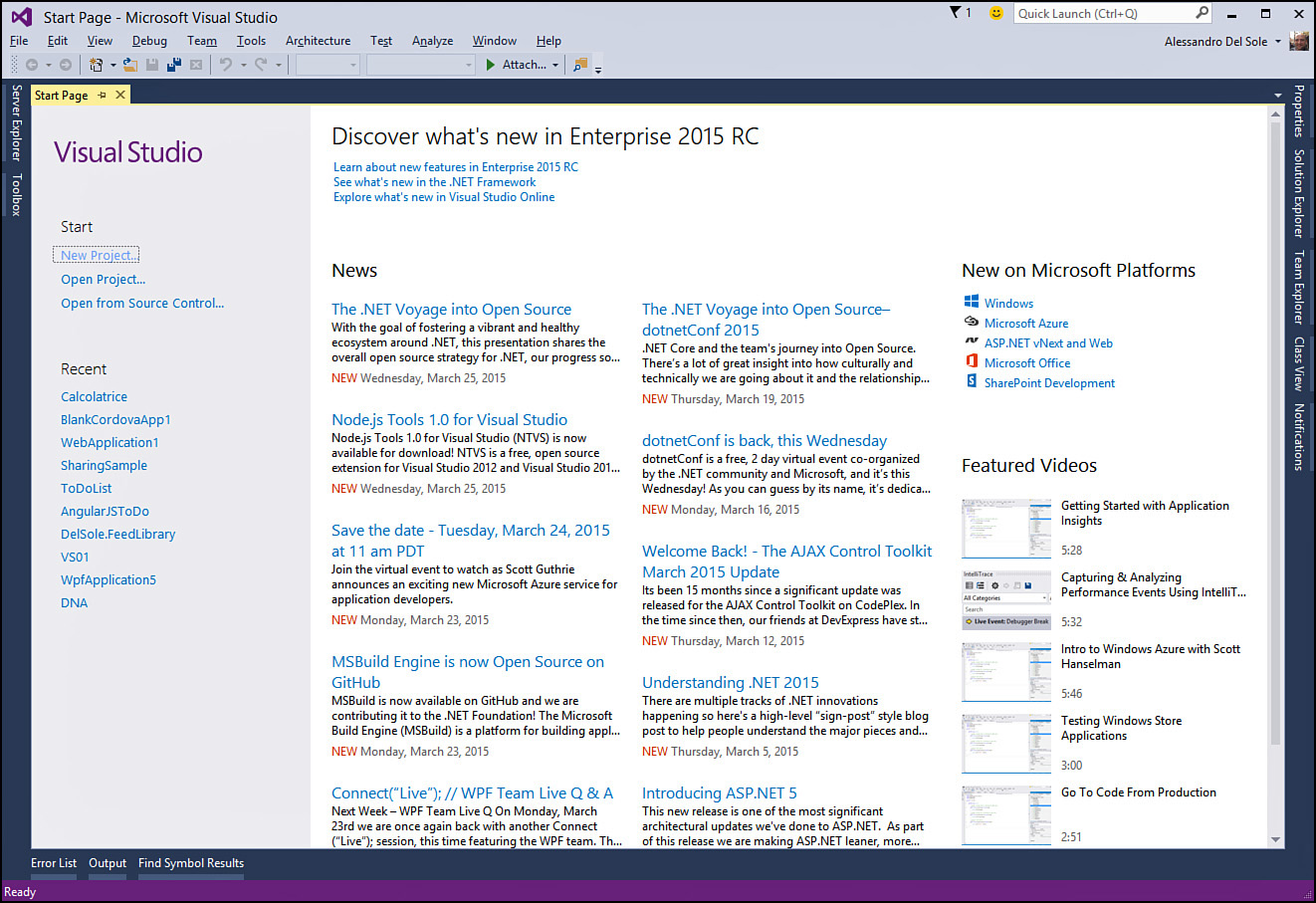The height and width of the screenshot is (903, 1316).
Task: Click the Start Page vertical scrollbar
Action: [1276, 432]
